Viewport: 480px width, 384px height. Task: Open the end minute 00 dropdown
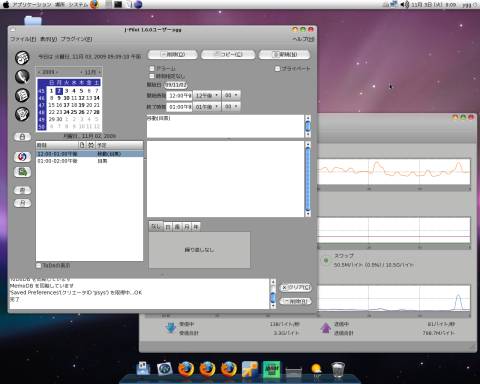coord(231,107)
